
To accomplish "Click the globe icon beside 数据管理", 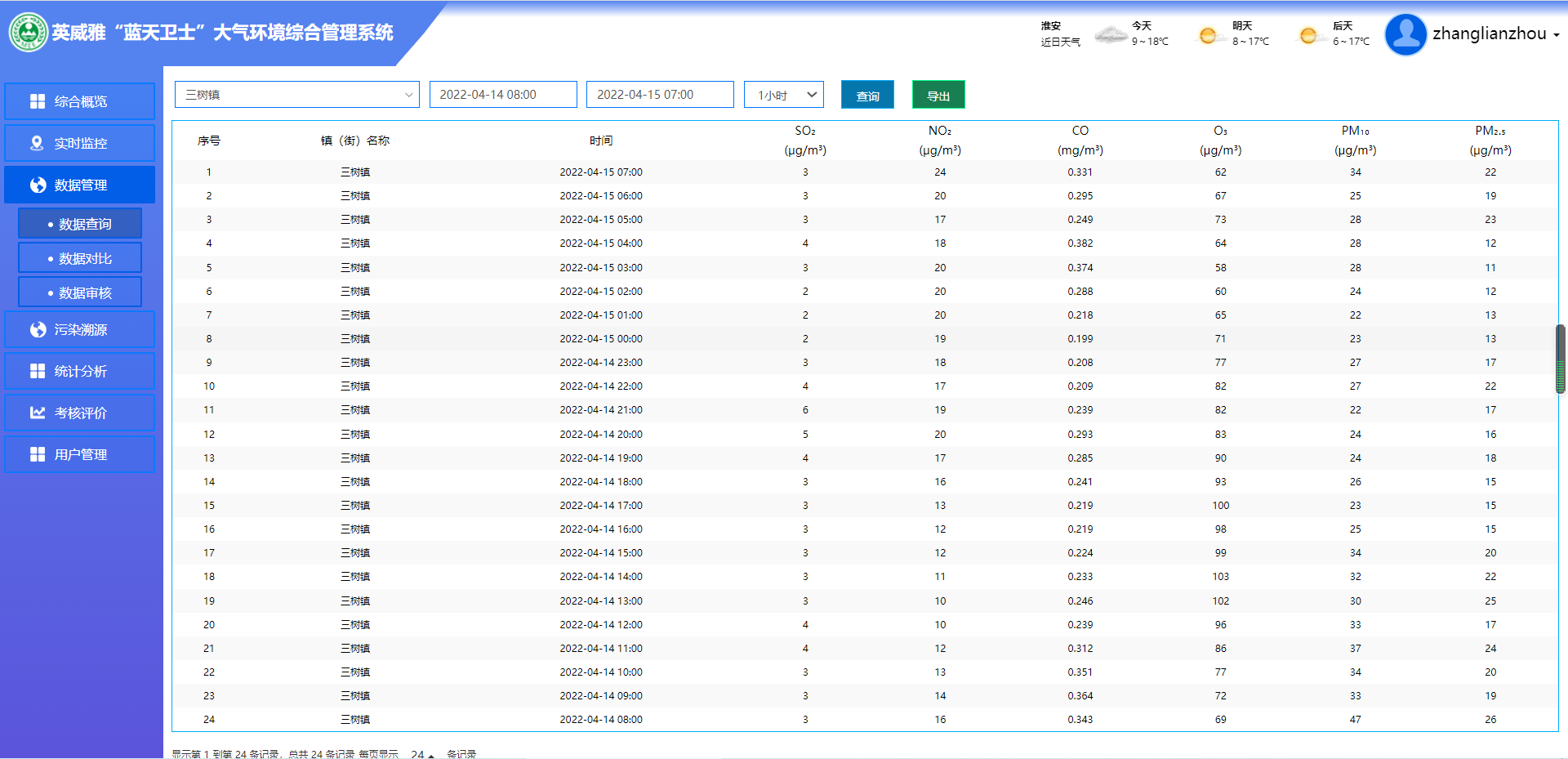I will [38, 185].
